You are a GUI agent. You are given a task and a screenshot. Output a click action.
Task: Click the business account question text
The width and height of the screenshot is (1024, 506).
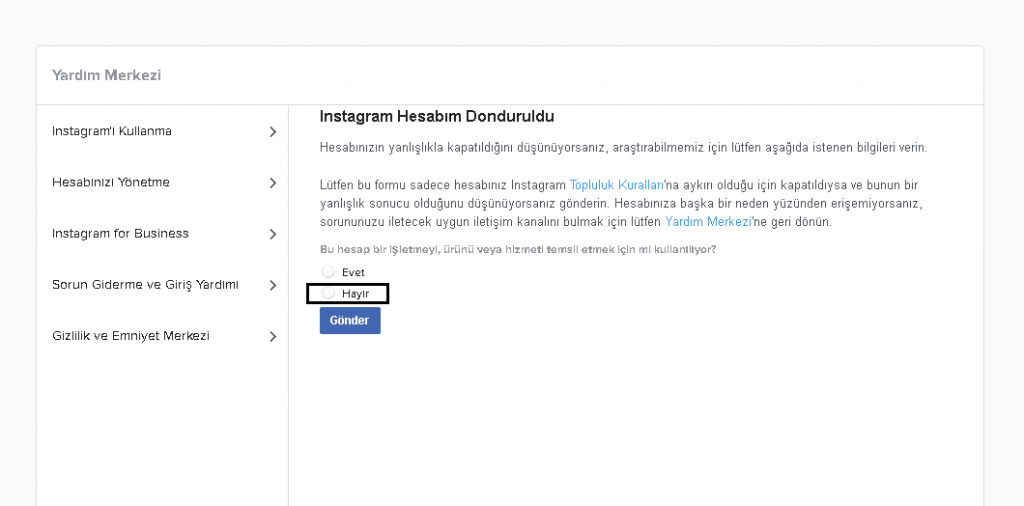click(517, 249)
